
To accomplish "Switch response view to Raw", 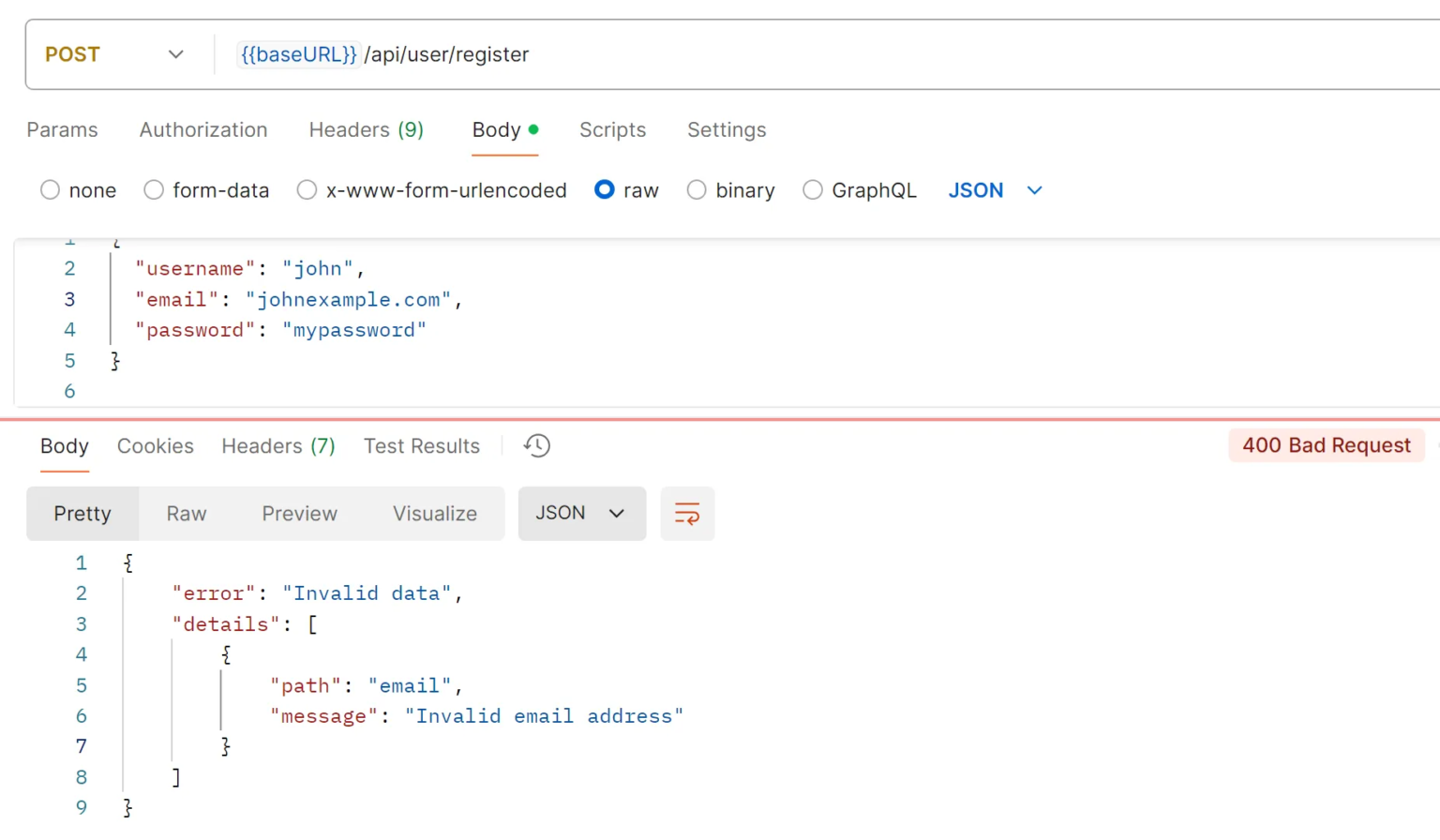I will pyautogui.click(x=186, y=514).
